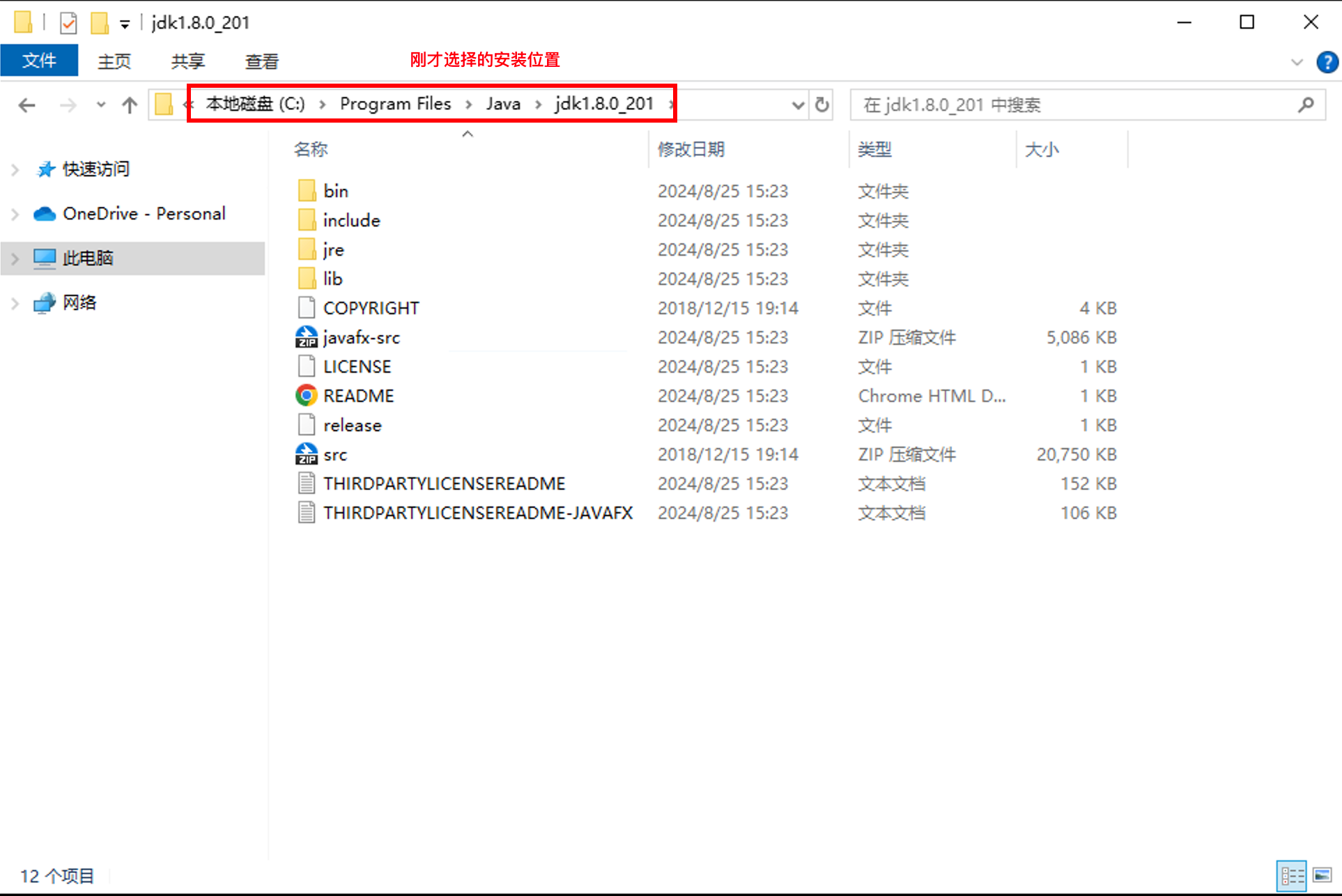Select 快速访问 in the navigation pane
This screenshot has width=1342, height=896.
pos(96,169)
